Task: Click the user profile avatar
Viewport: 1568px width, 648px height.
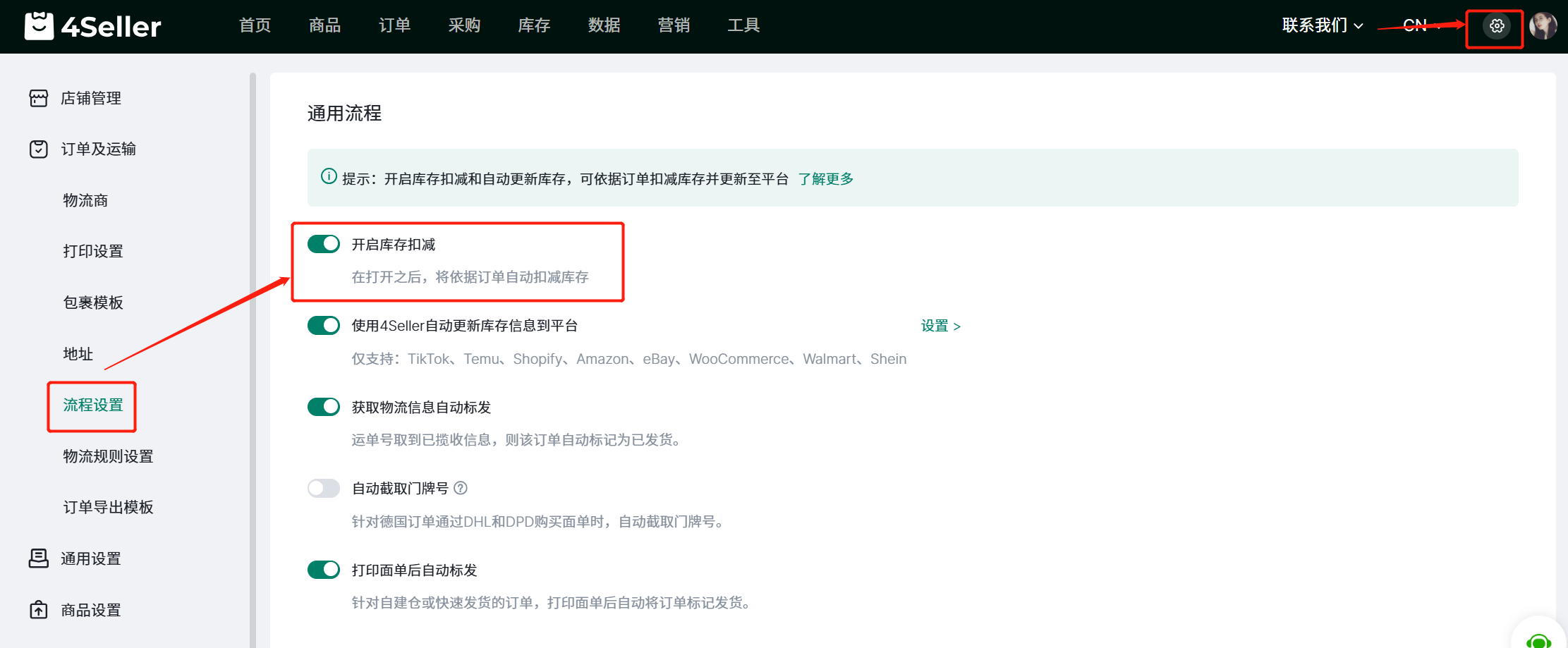Action: (x=1543, y=26)
